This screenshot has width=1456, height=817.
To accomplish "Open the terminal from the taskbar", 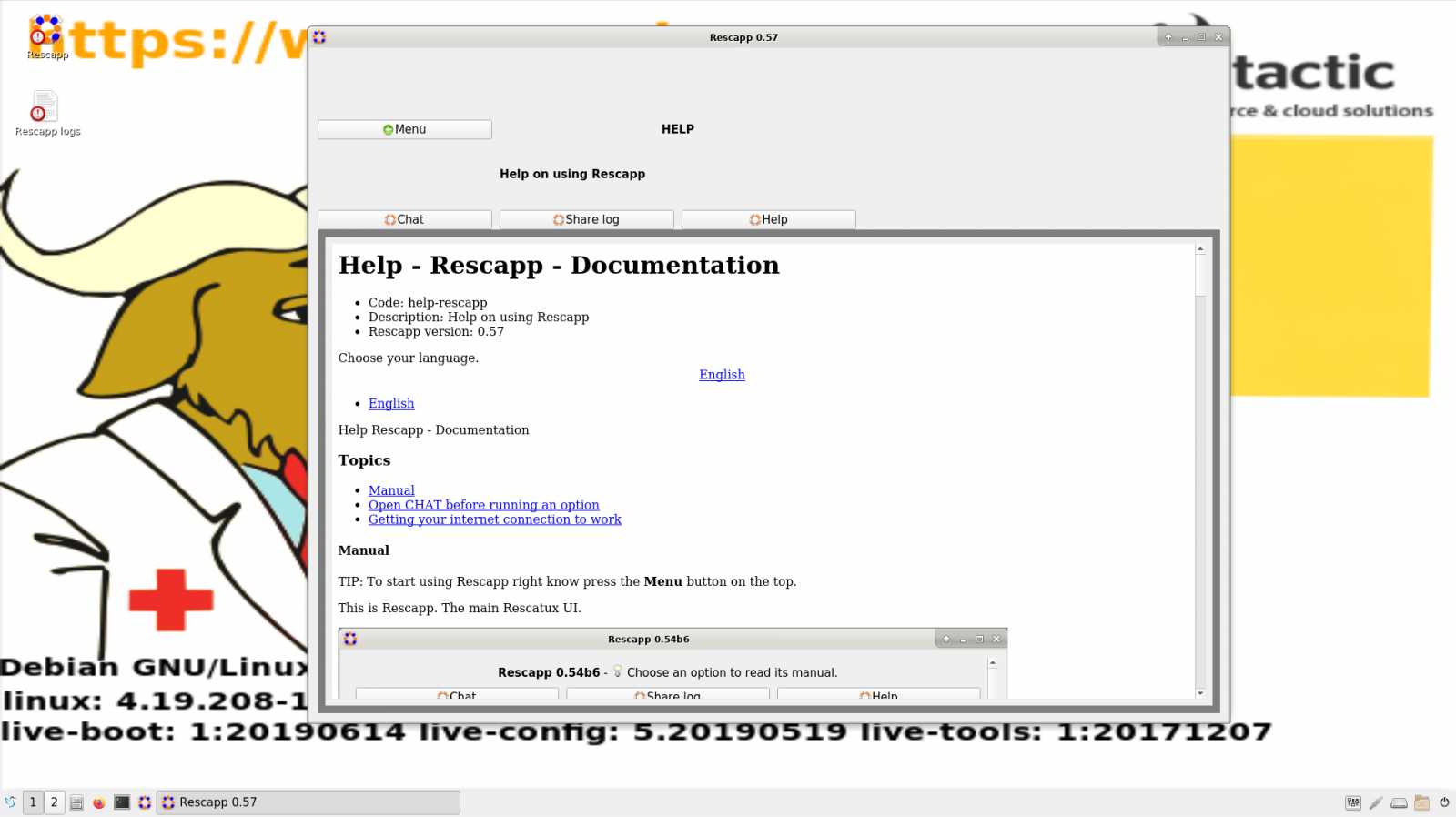I will click(122, 802).
